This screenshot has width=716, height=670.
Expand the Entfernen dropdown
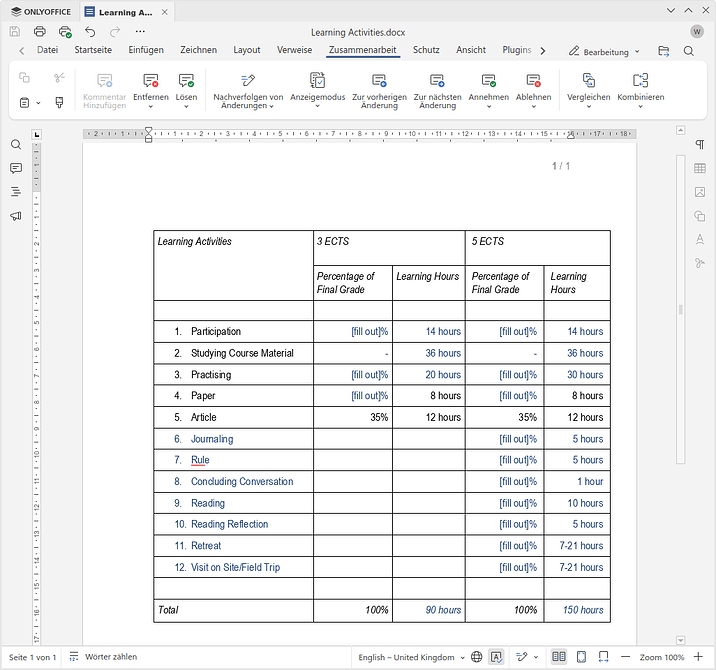pos(151,107)
